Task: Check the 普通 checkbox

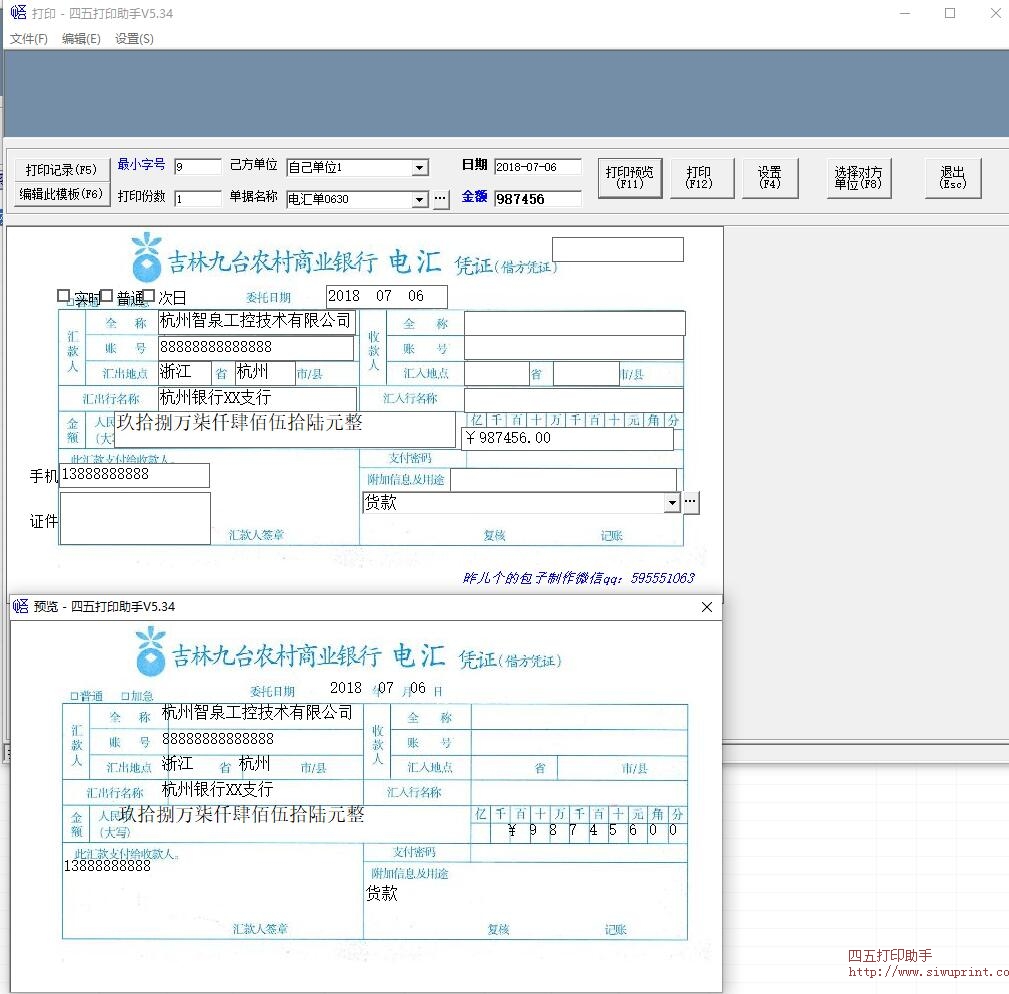Action: pyautogui.click(x=107, y=296)
